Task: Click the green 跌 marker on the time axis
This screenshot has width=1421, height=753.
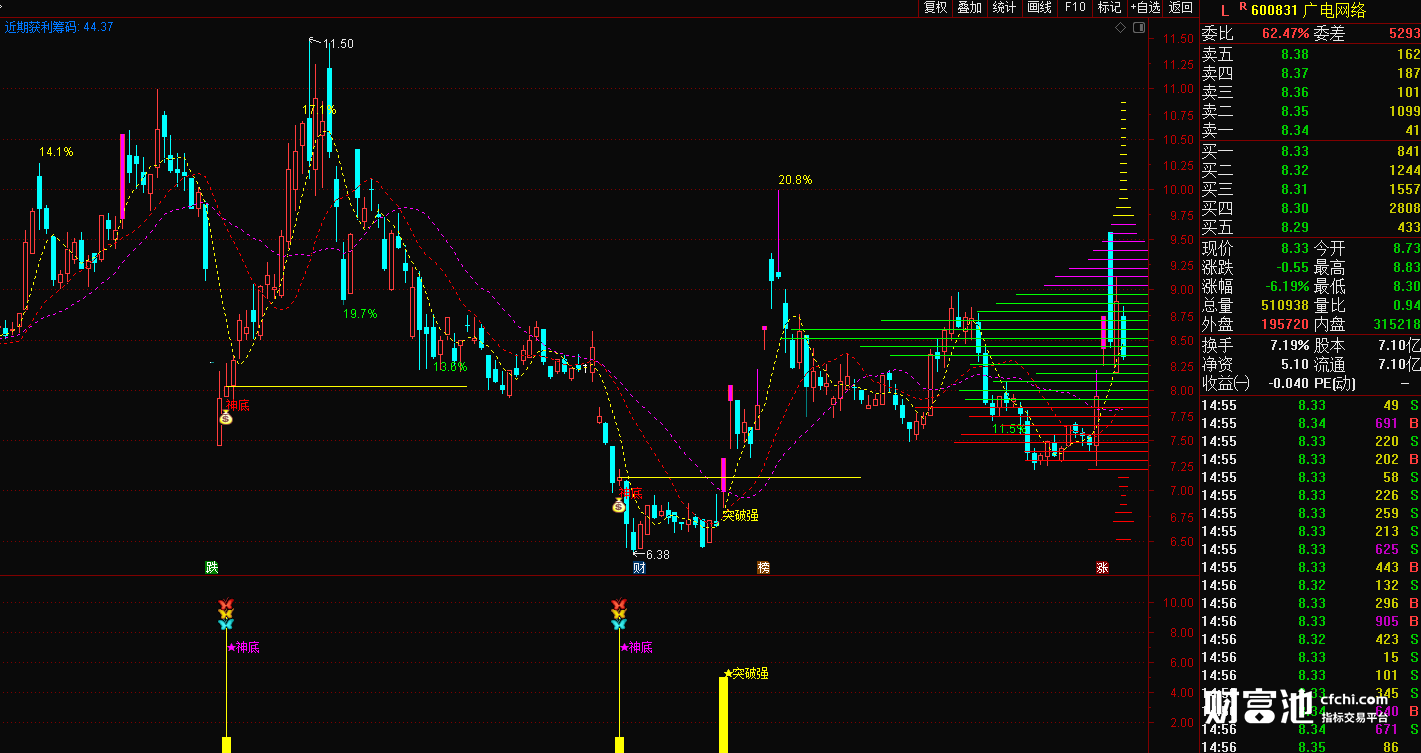Action: 211,567
